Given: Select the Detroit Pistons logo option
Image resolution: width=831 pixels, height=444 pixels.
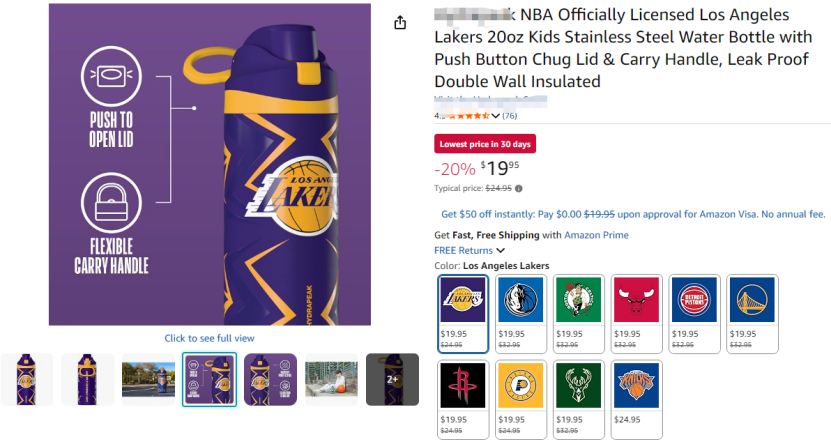Looking at the screenshot, I should (694, 314).
